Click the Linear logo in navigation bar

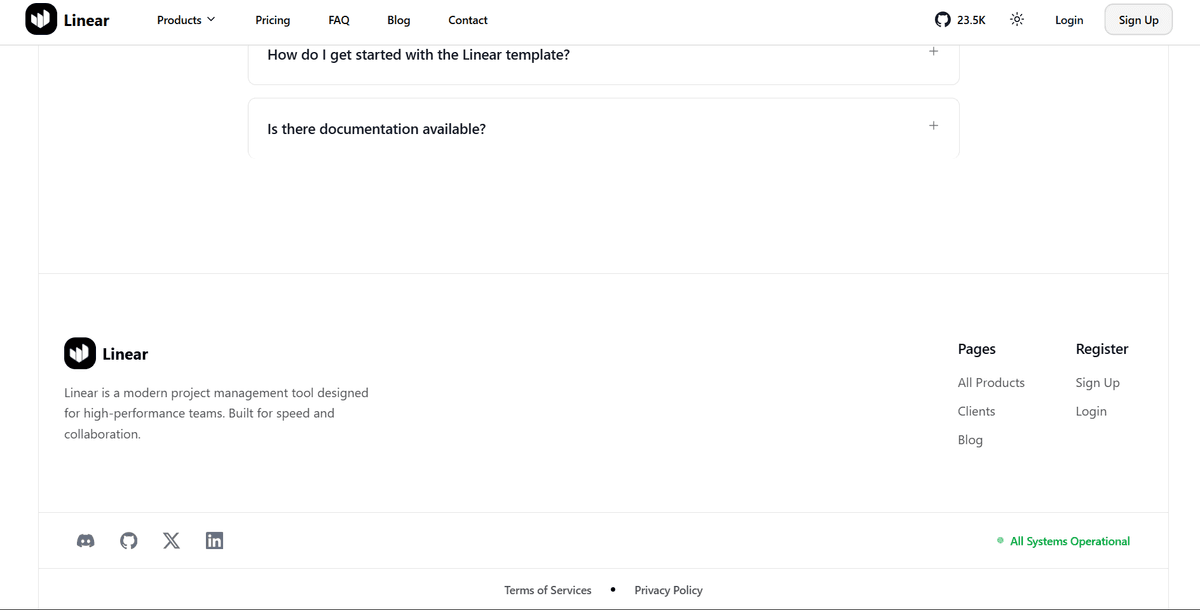tap(67, 19)
